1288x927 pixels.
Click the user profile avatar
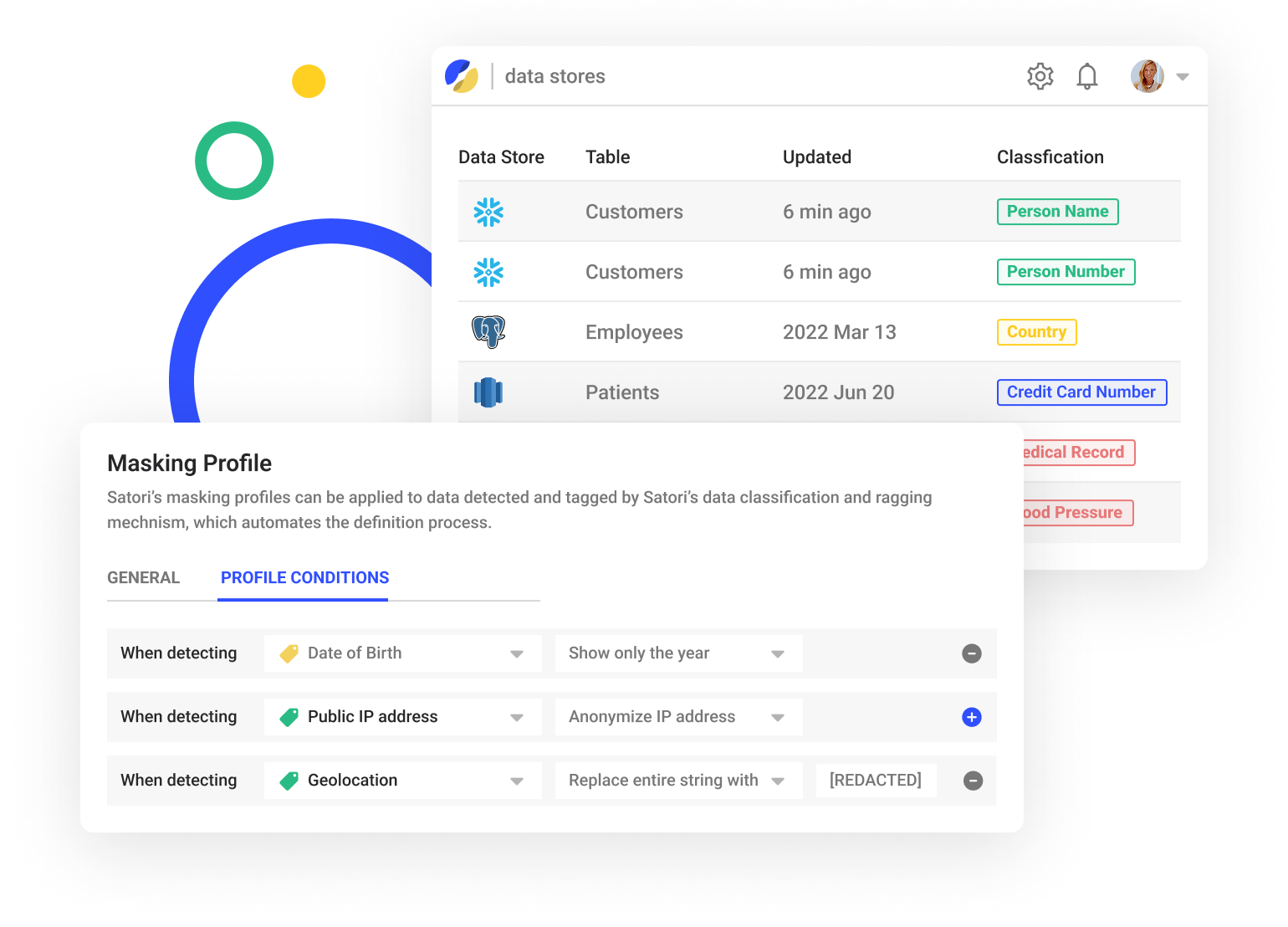tap(1147, 76)
